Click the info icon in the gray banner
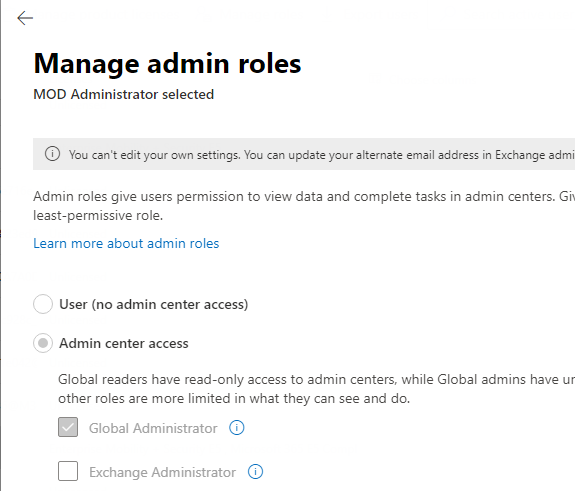This screenshot has height=491, width=575. pos(52,154)
